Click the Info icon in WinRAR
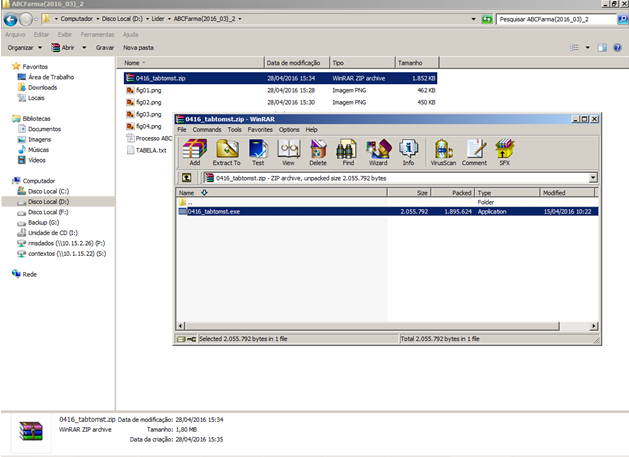Image resolution: width=629 pixels, height=457 pixels. click(x=408, y=152)
